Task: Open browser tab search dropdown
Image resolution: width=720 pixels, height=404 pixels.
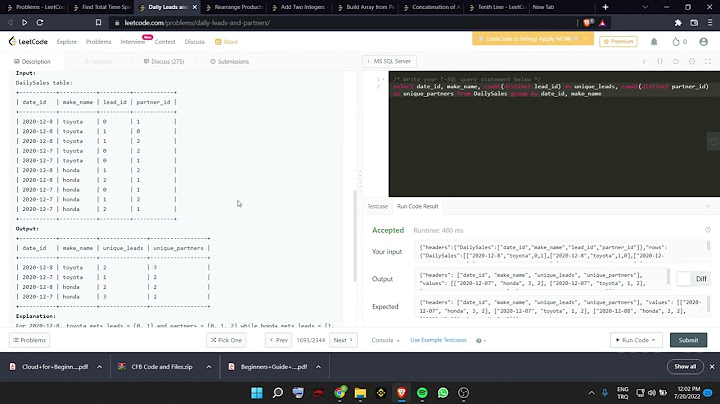Action: point(645,7)
